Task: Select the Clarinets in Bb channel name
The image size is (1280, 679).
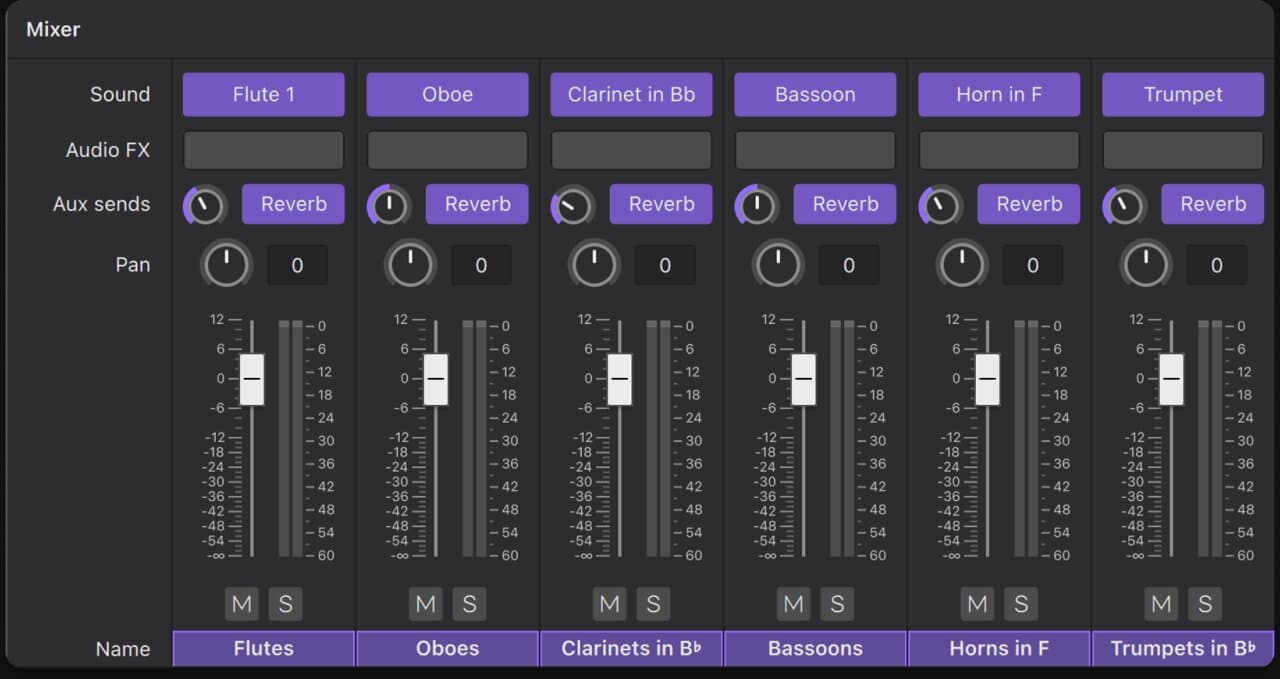Action: coord(632,648)
